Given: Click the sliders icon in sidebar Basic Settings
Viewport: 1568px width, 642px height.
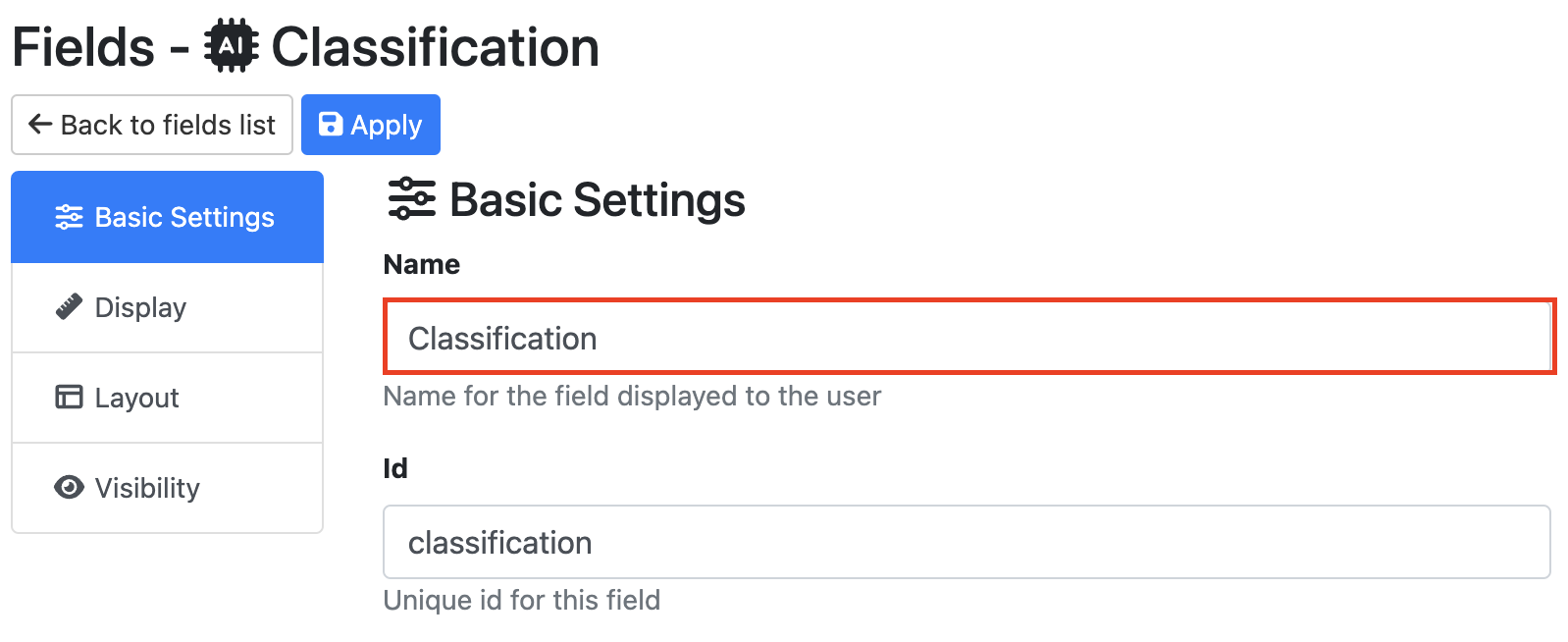Looking at the screenshot, I should tap(69, 217).
